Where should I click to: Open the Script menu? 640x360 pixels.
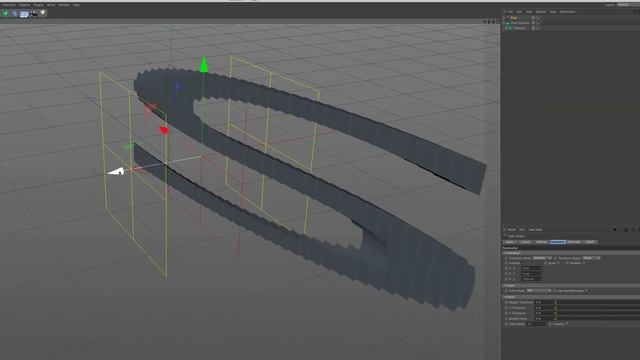coord(51,5)
